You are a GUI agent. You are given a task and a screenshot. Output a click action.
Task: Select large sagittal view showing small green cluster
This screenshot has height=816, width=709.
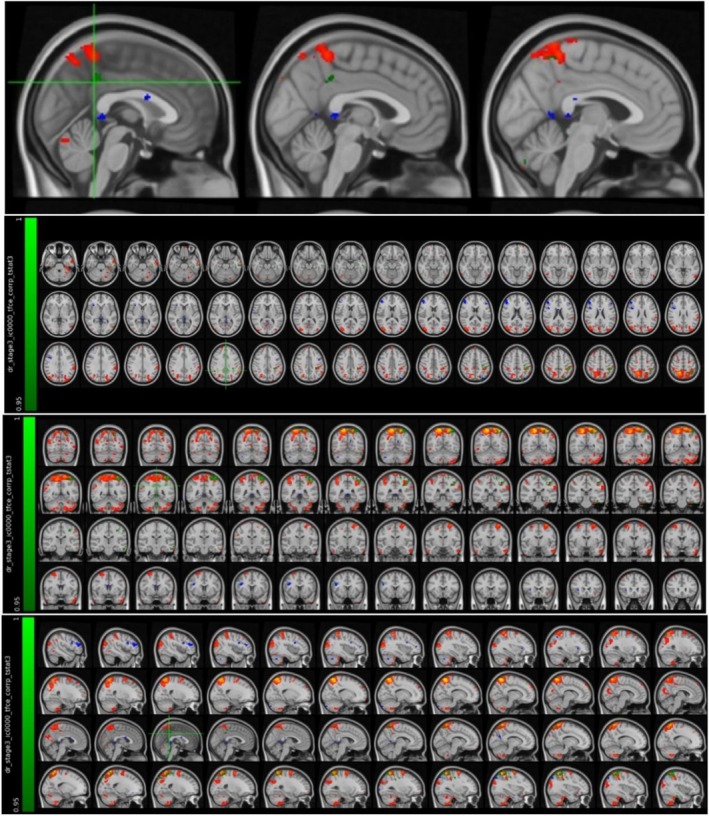(x=359, y=104)
